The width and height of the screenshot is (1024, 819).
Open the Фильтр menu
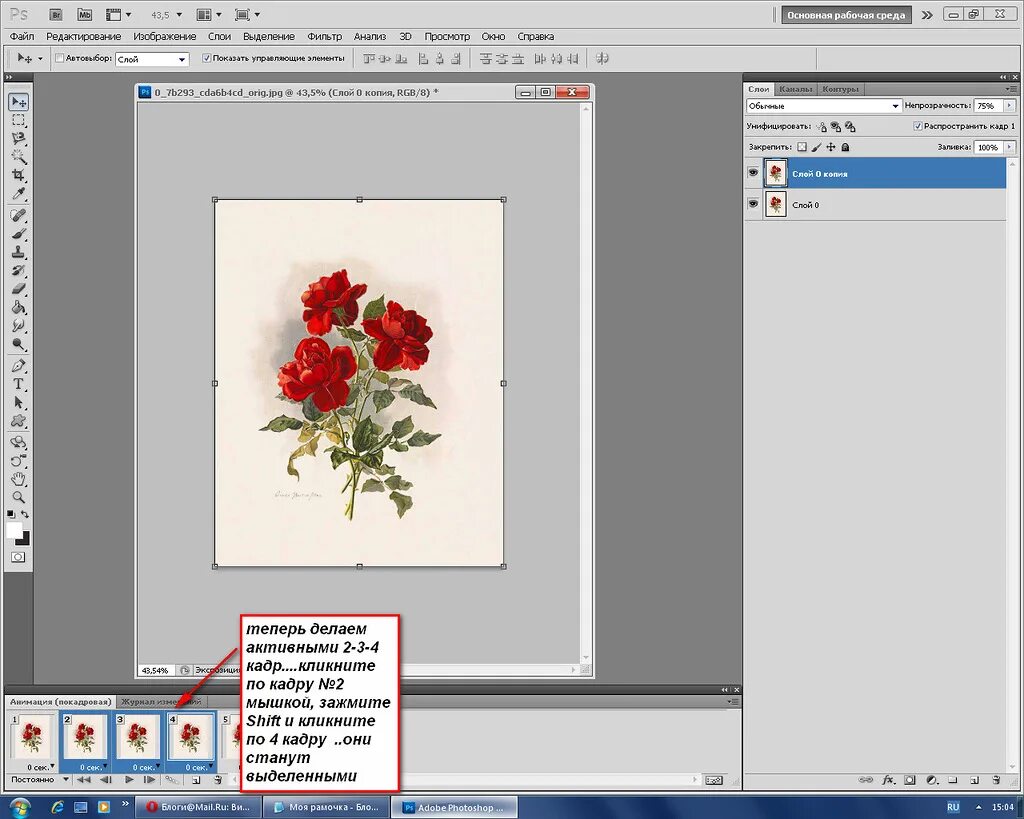pos(325,37)
